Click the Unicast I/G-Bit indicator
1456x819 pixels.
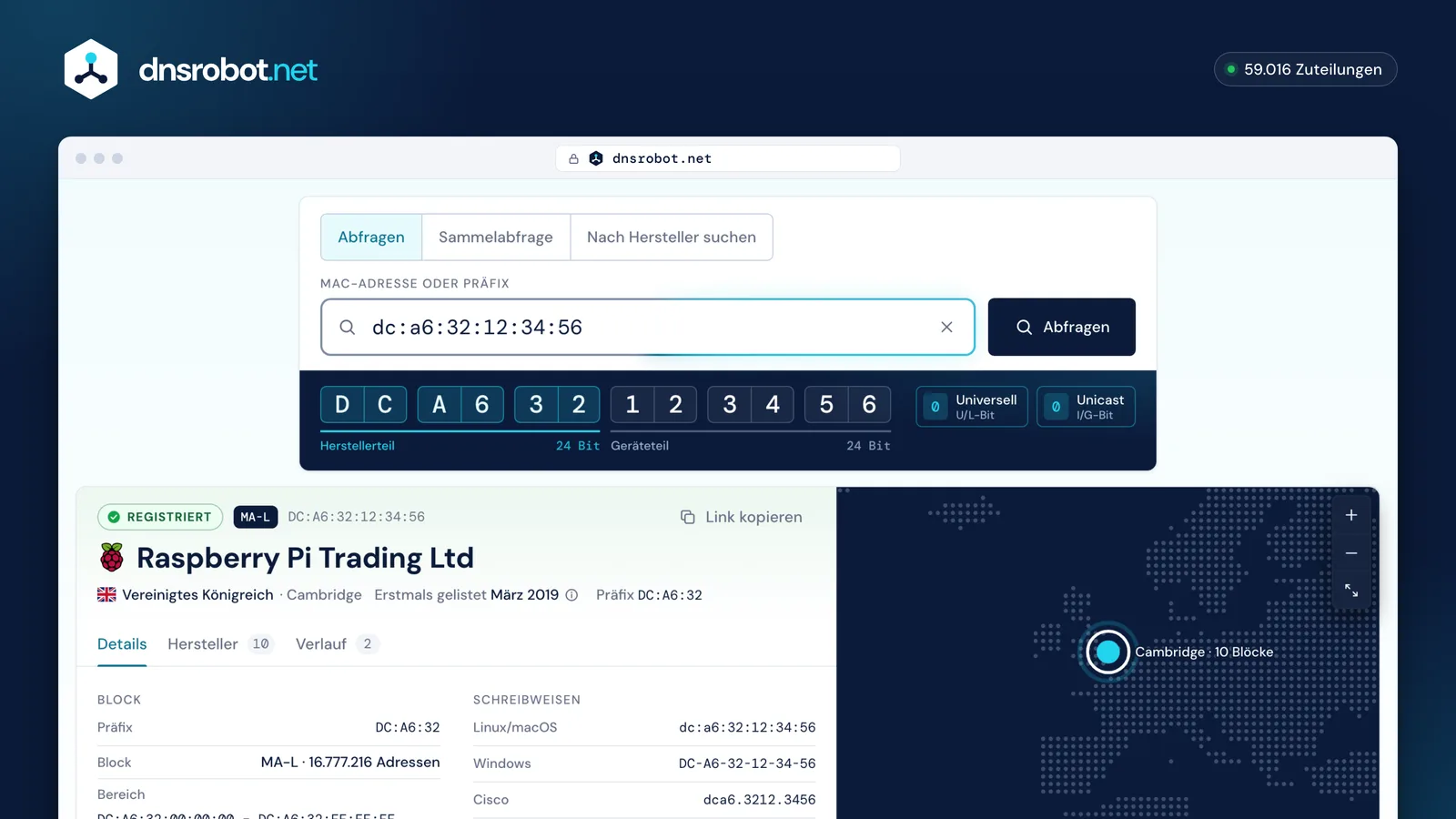[x=1087, y=407]
